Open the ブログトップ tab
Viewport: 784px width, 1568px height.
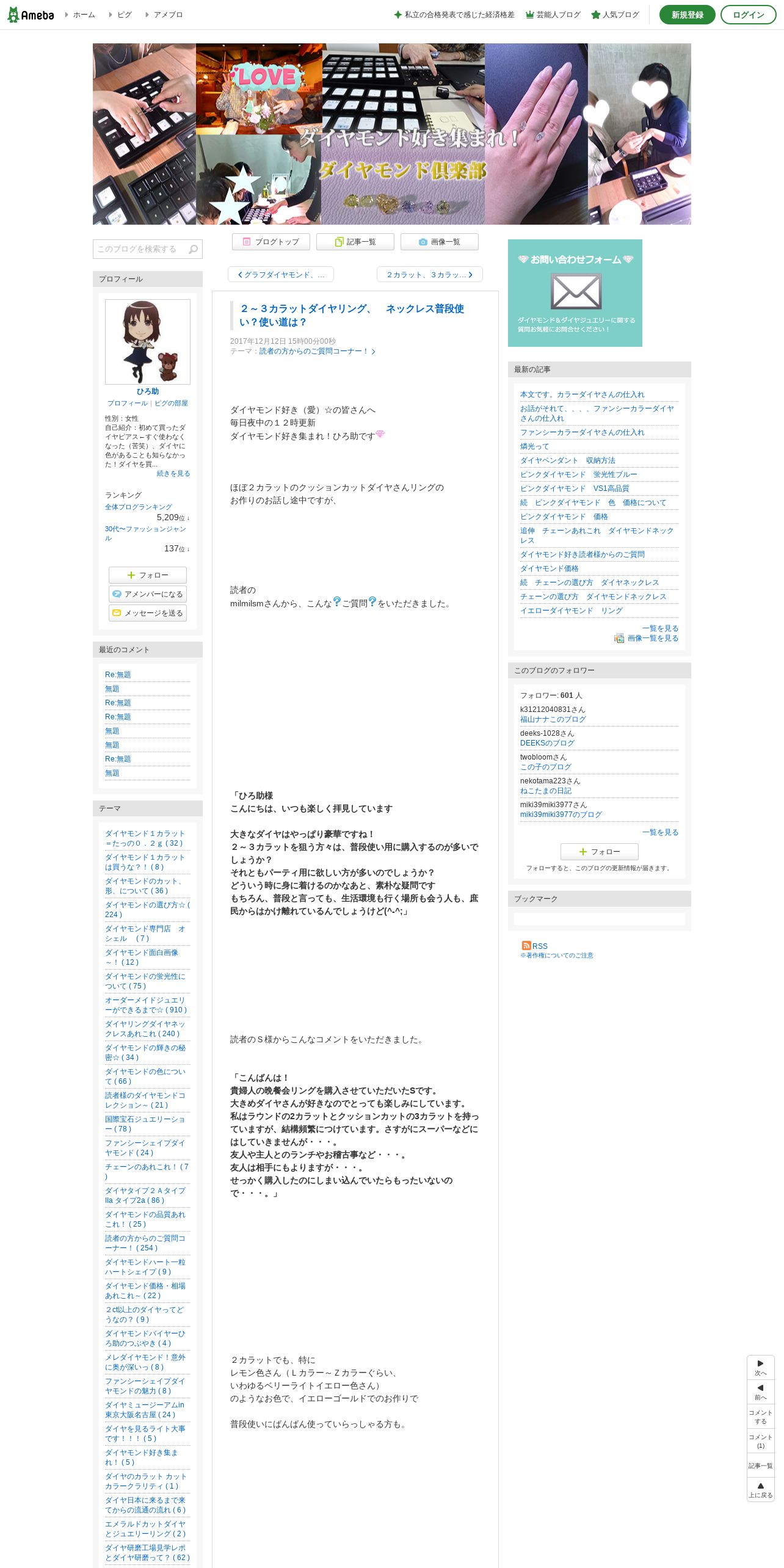271,242
